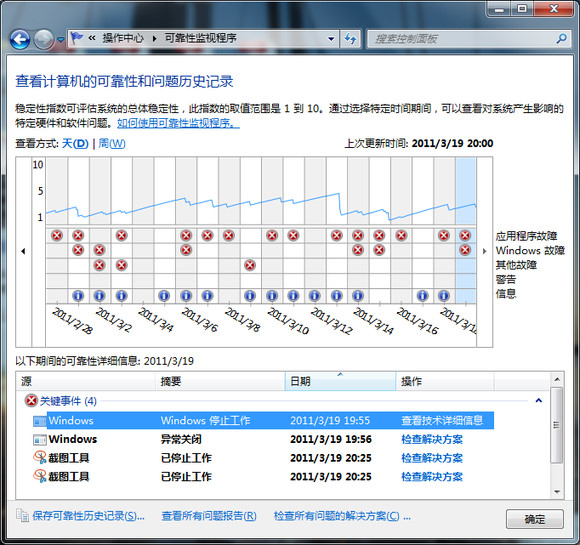Click 检查解决方案 for the 异常关闭 event
This screenshot has height=545, width=580.
(x=432, y=439)
